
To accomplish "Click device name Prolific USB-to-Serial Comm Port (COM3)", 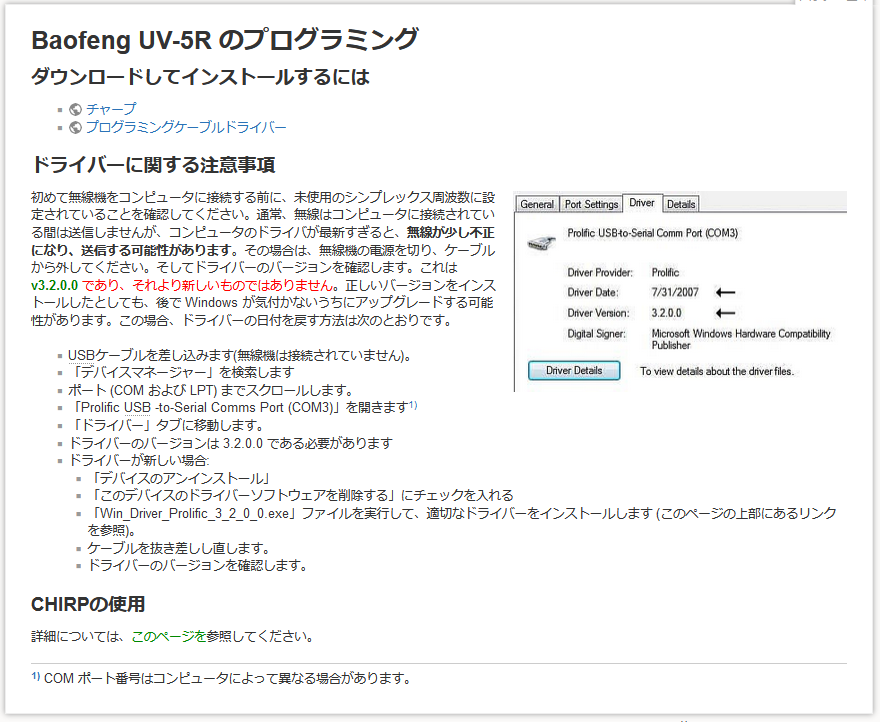I will 652,233.
